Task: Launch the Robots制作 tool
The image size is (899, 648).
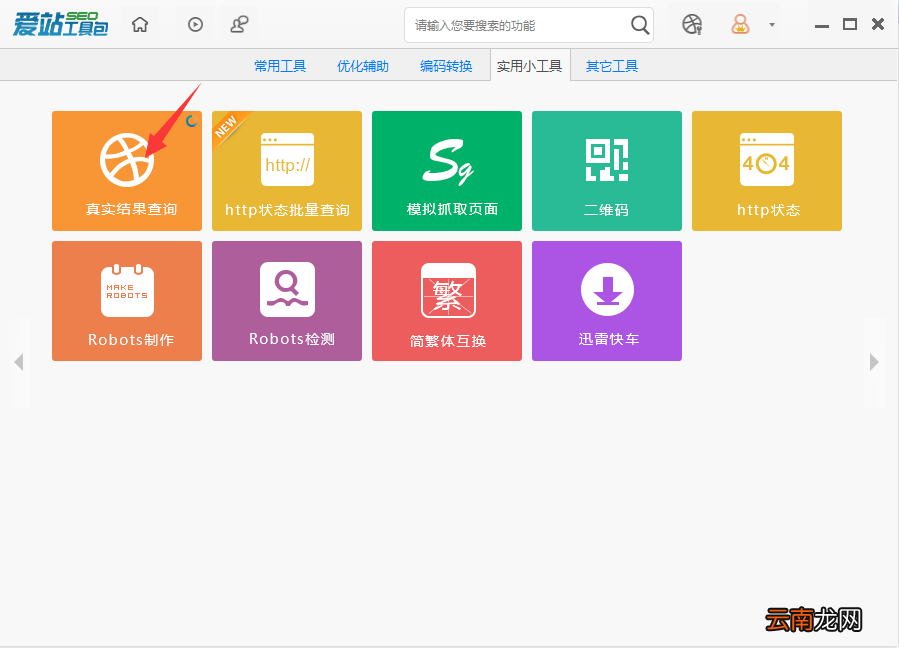Action: pos(127,301)
